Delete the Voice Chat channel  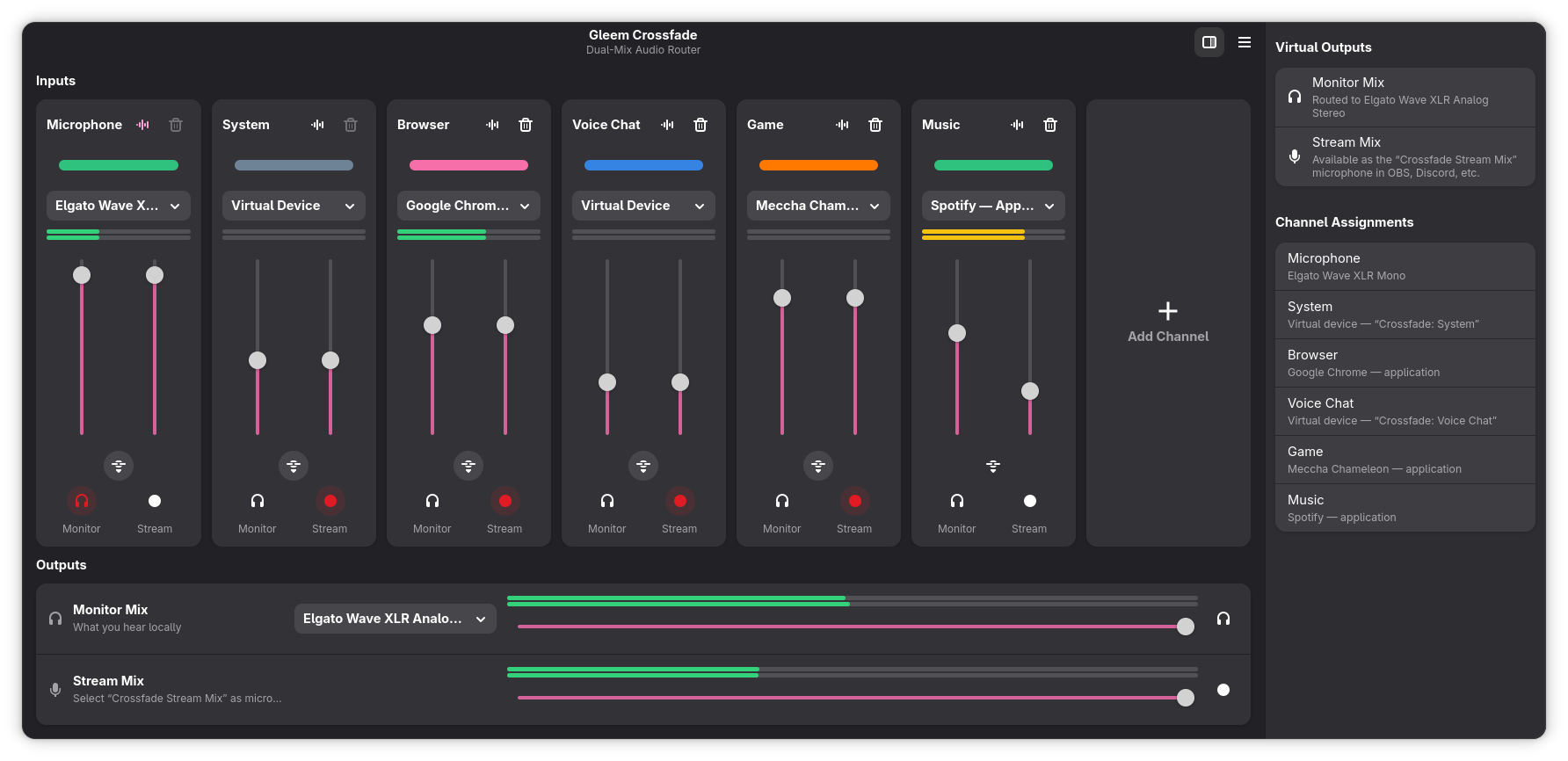tap(701, 125)
